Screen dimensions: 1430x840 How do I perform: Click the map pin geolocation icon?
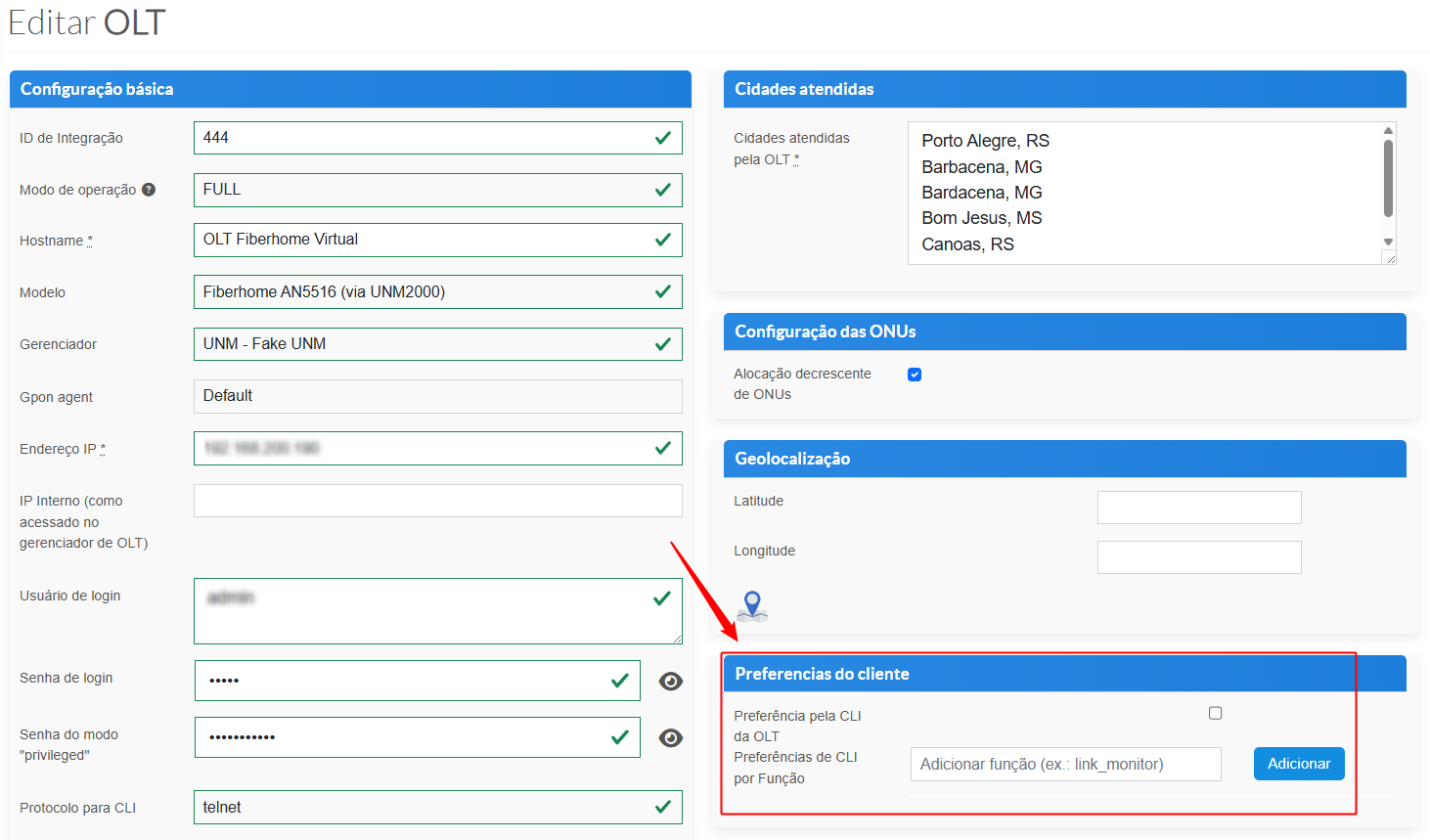point(752,605)
